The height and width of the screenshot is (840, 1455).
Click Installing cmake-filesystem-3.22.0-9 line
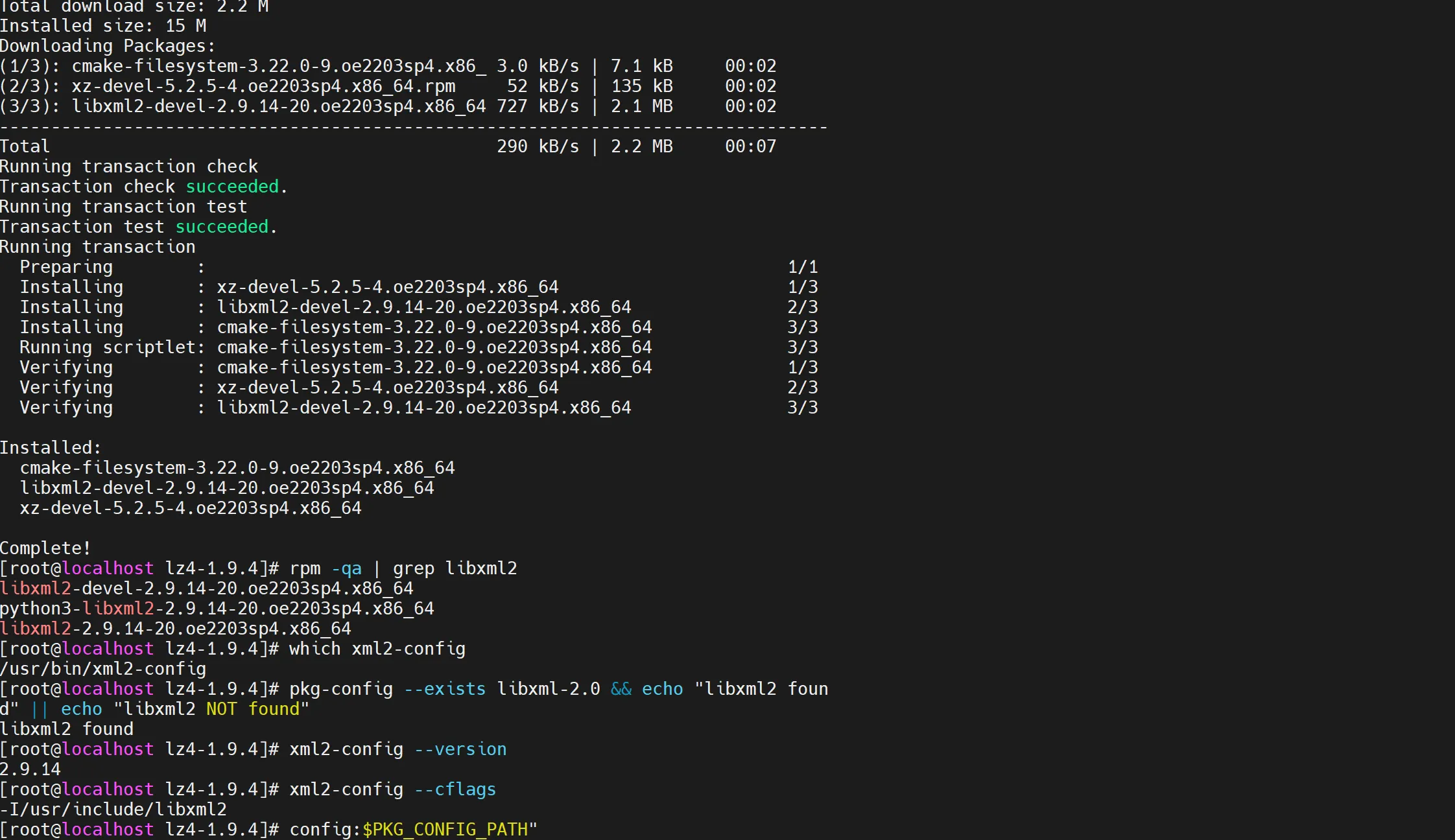pyautogui.click(x=419, y=327)
